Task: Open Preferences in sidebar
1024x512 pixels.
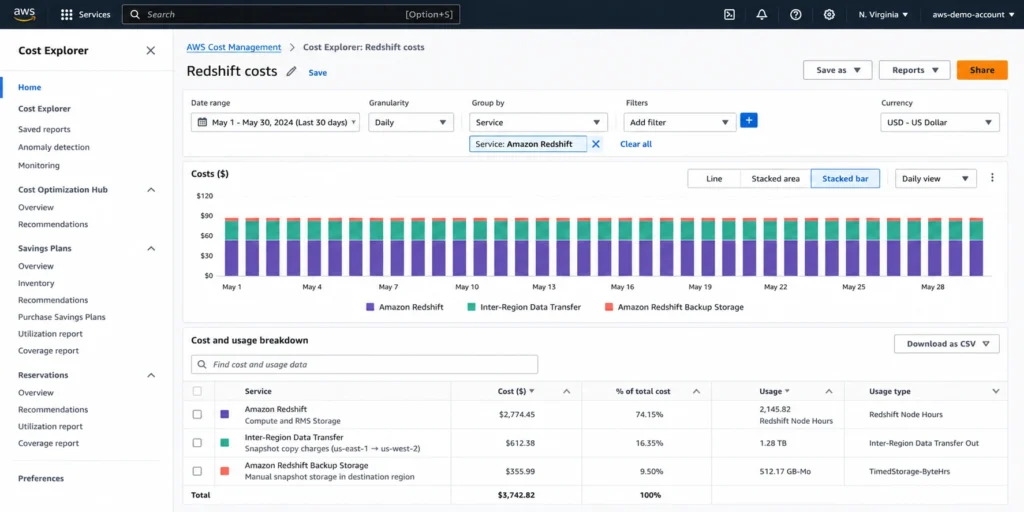Action: point(40,478)
